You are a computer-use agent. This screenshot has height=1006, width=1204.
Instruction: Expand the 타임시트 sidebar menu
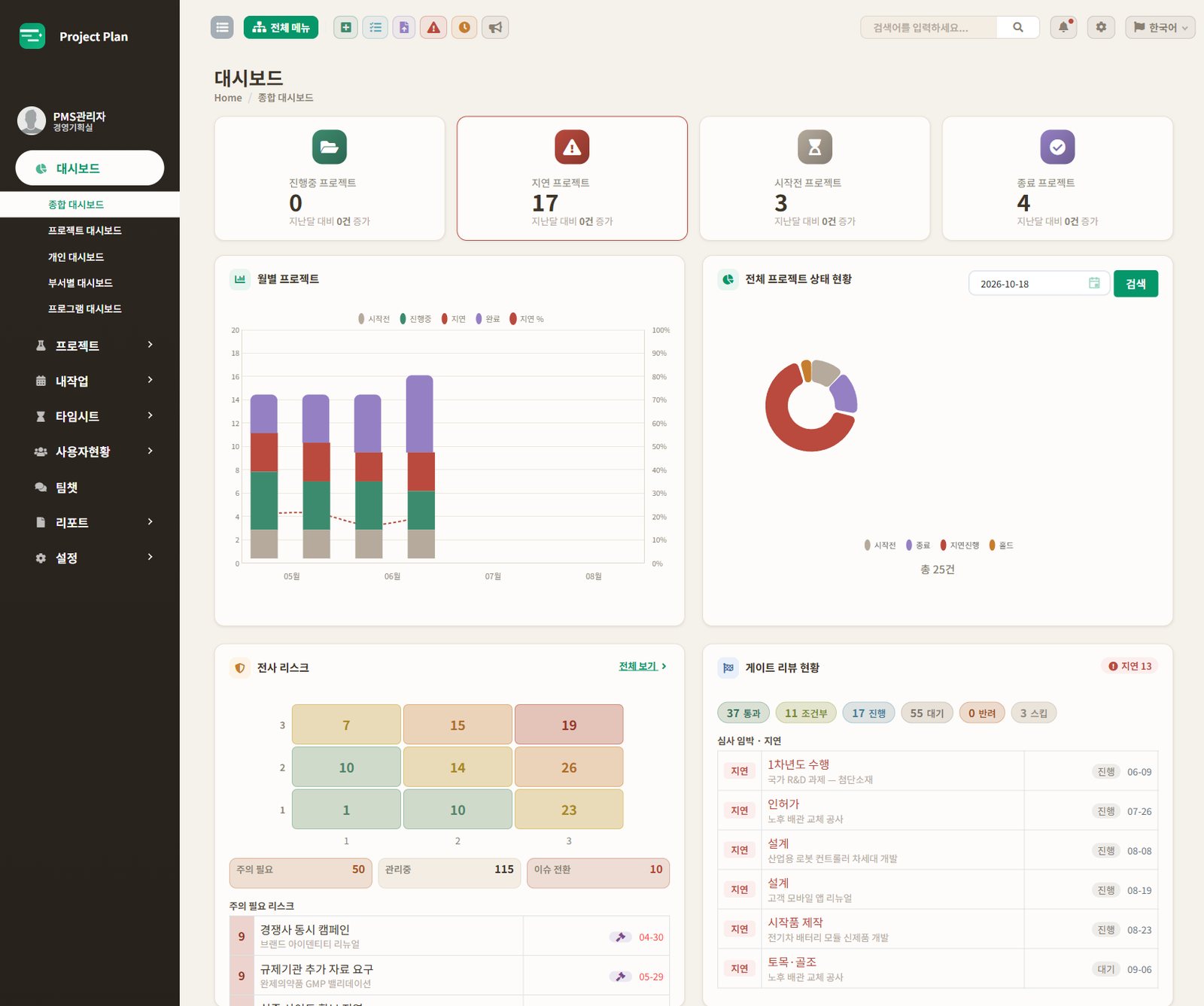94,416
